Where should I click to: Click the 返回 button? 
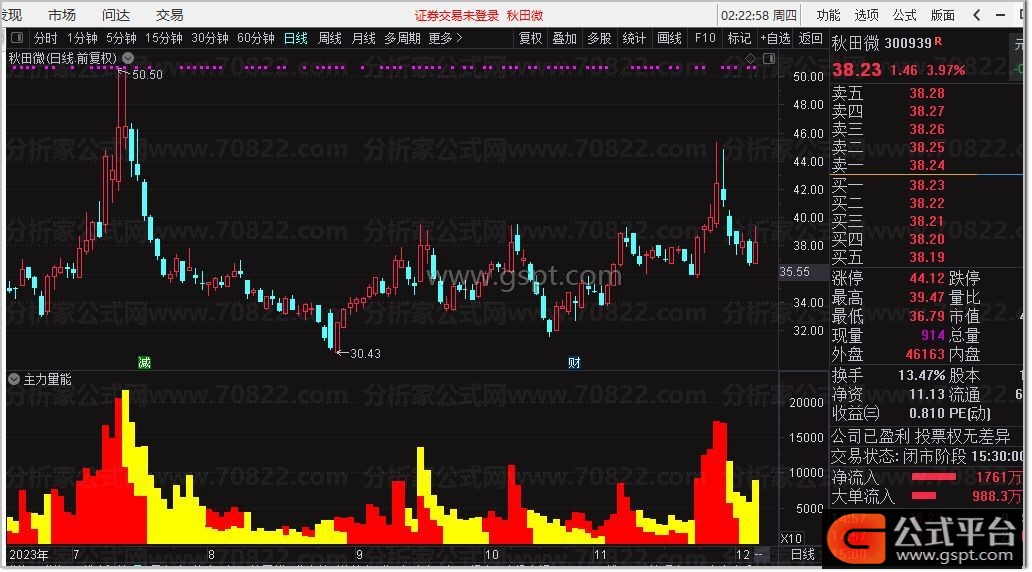810,38
